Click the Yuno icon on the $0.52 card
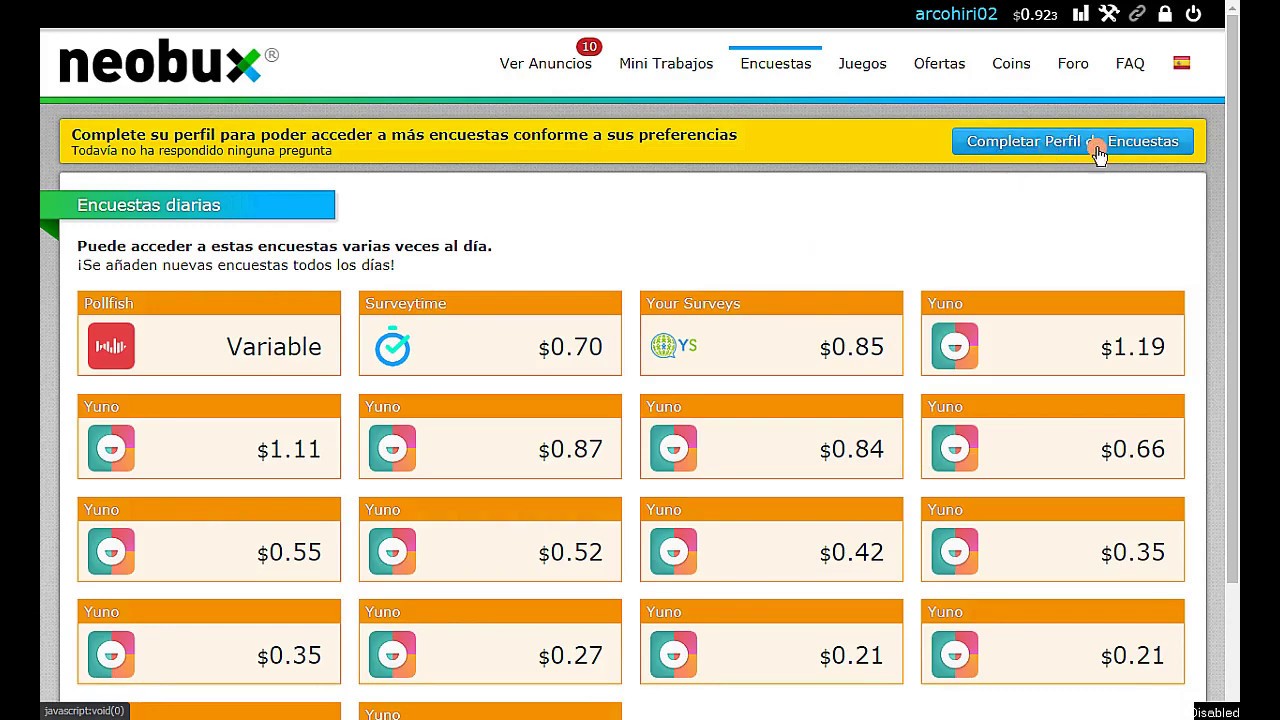Screen dimensions: 1280x720 pyautogui.click(x=392, y=552)
